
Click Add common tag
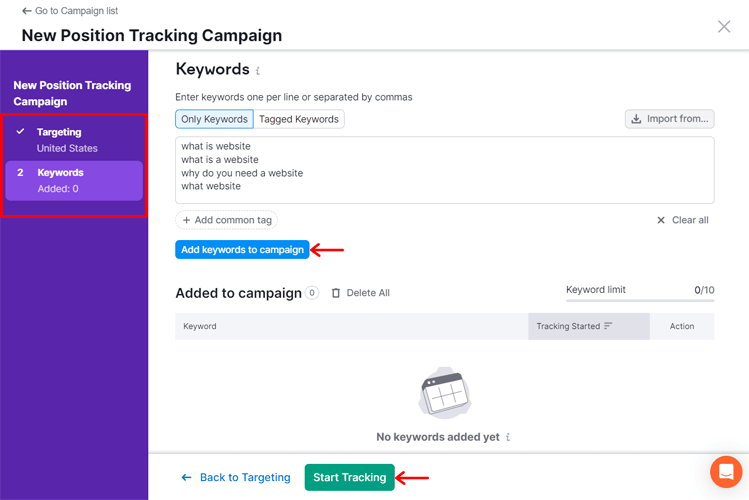point(226,220)
